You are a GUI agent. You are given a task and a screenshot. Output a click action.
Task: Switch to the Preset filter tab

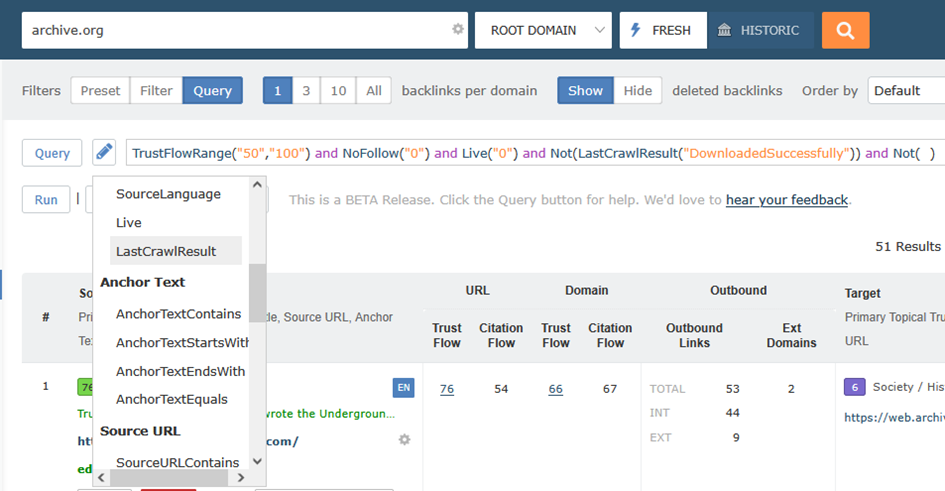click(x=100, y=90)
